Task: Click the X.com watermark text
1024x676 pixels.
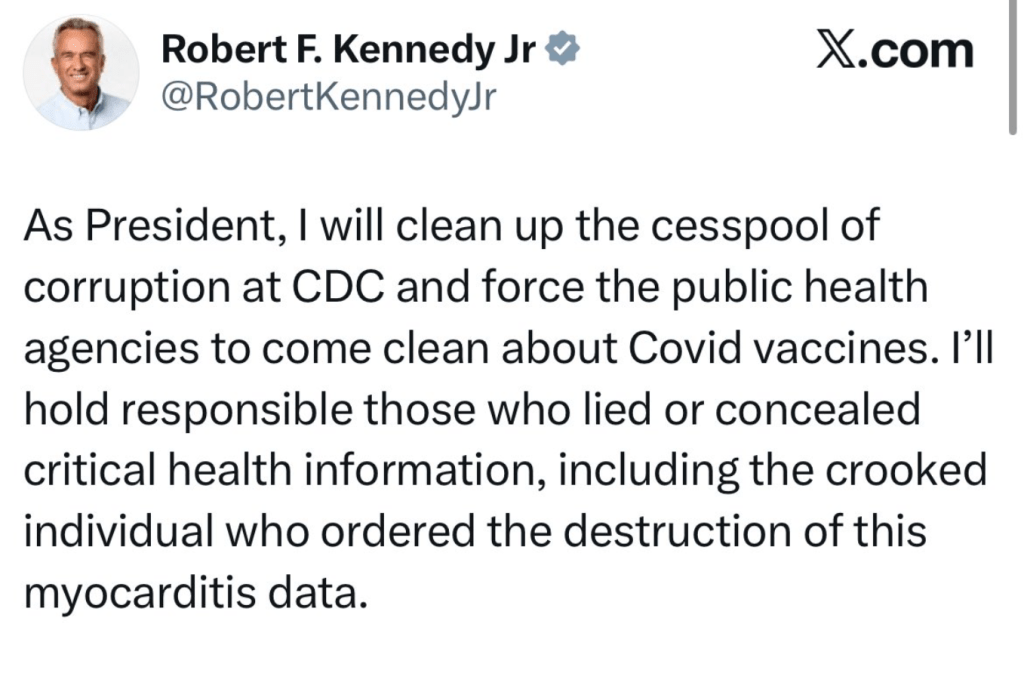Action: tap(895, 50)
